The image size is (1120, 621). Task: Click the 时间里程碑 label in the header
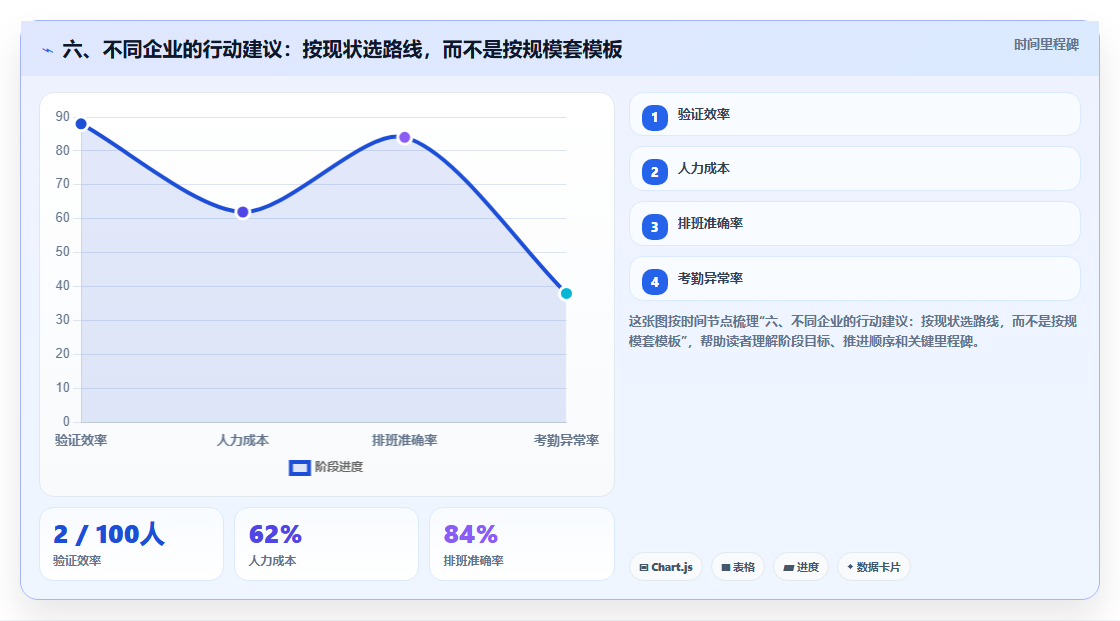pyautogui.click(x=1046, y=45)
